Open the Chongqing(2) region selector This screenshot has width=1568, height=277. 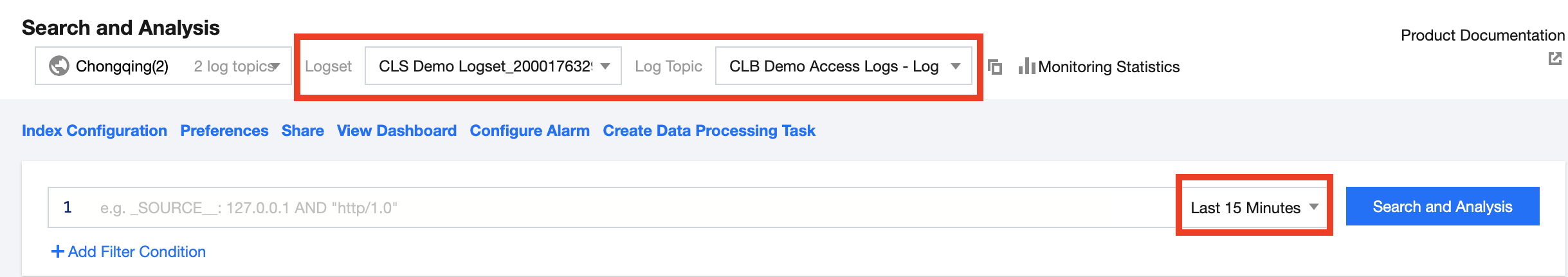click(x=163, y=66)
